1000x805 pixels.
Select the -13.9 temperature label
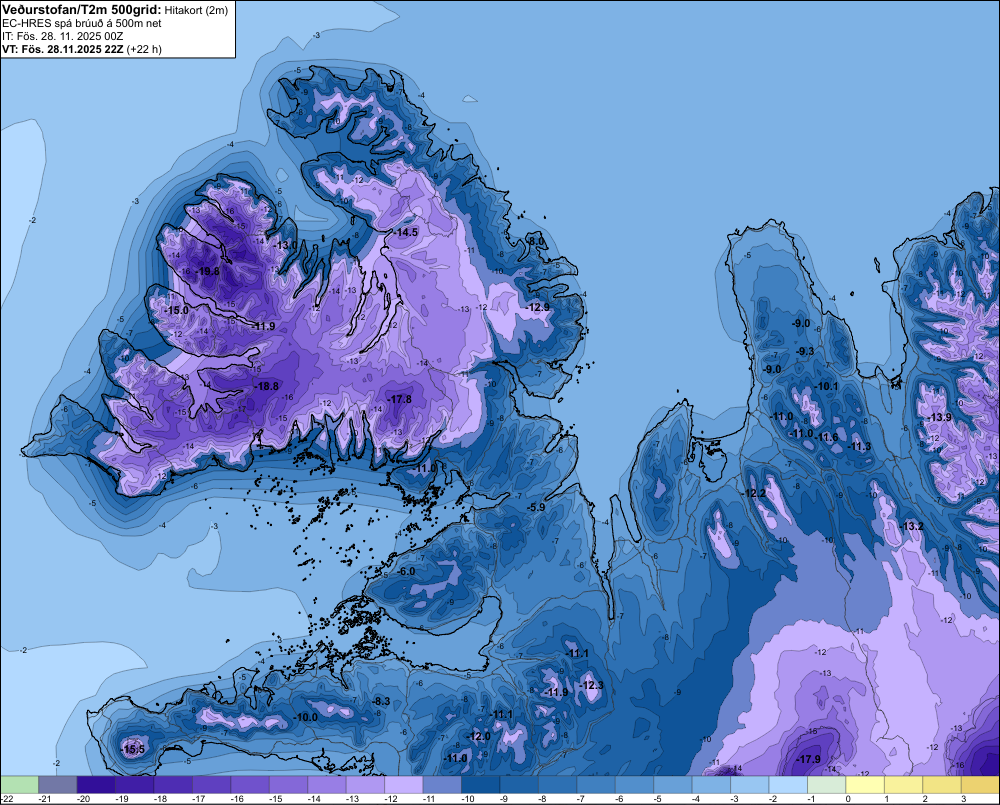941,417
